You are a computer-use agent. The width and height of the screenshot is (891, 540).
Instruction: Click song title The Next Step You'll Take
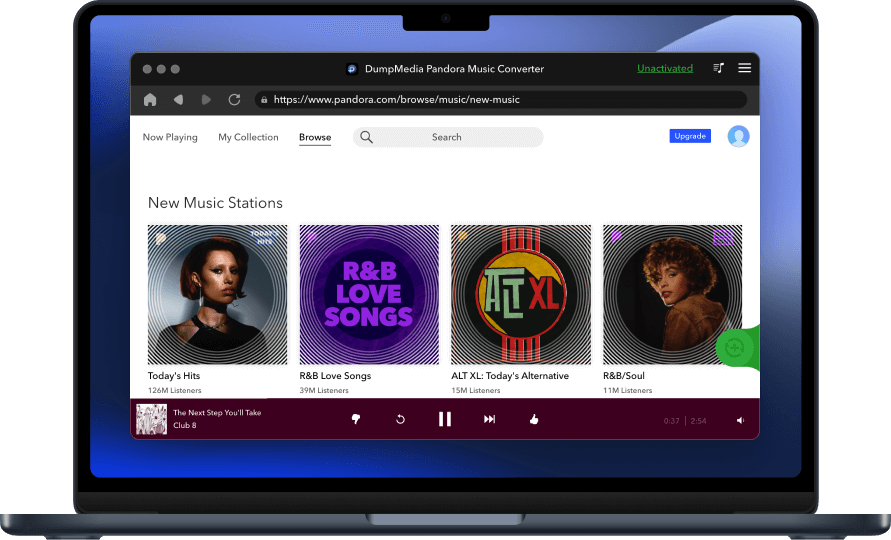[x=217, y=413]
